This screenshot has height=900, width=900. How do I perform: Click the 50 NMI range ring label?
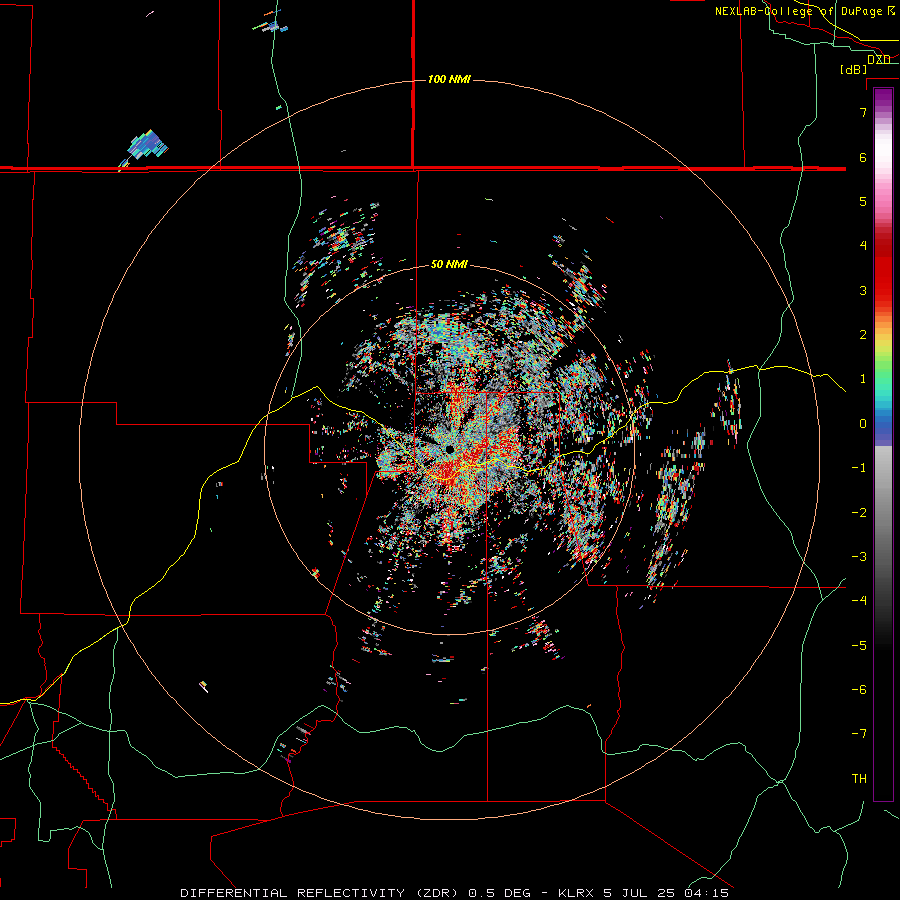[x=449, y=264]
